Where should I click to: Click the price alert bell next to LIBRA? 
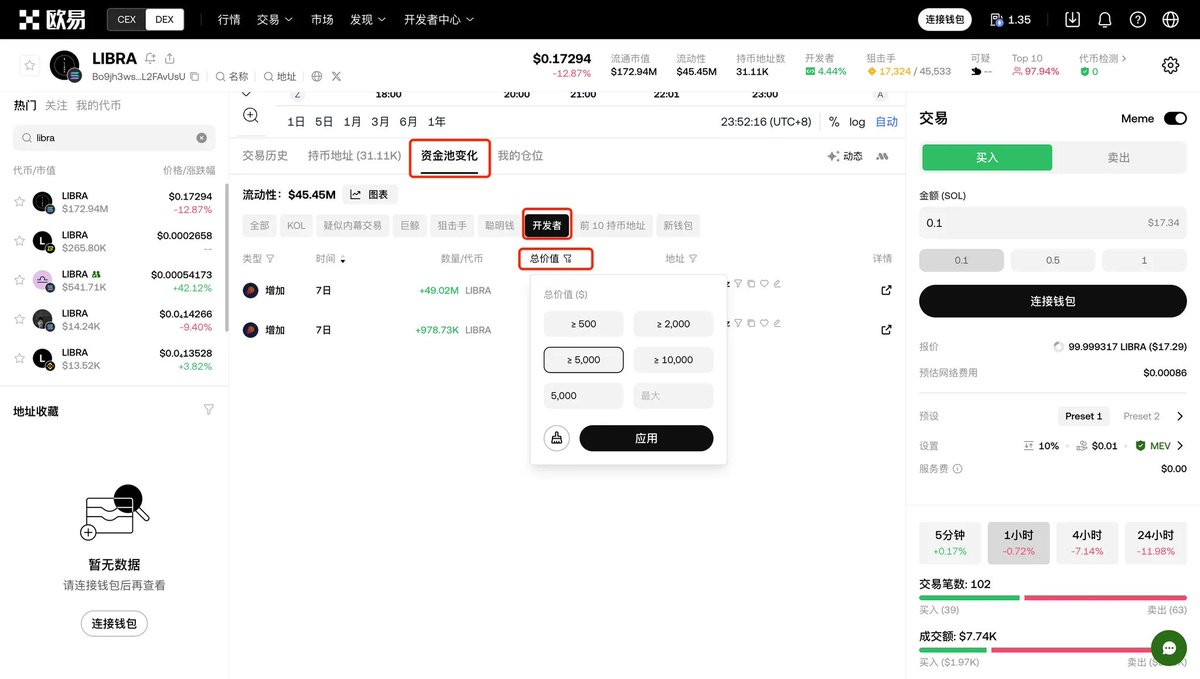pos(150,58)
